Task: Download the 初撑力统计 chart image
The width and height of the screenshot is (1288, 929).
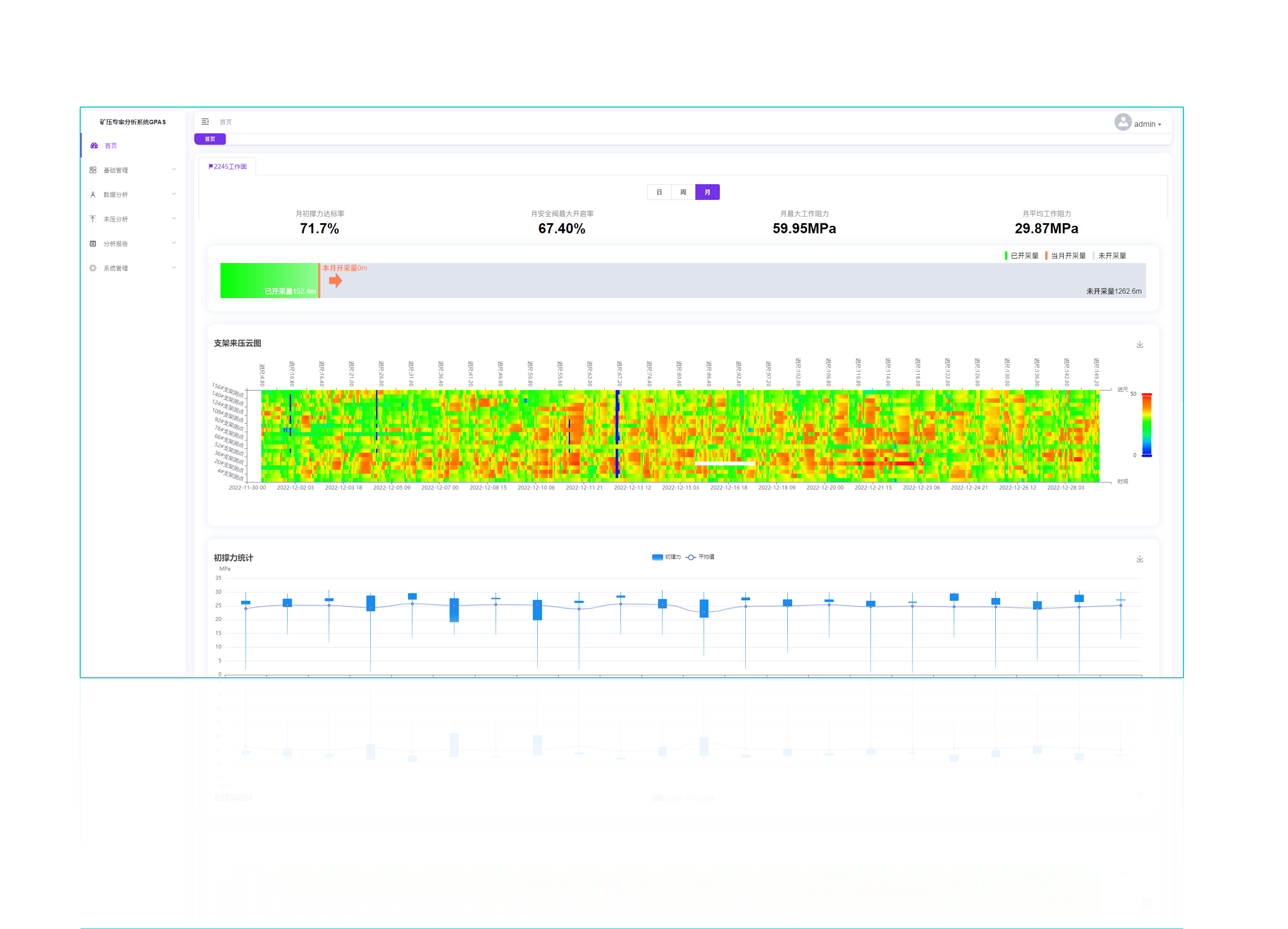Action: [1139, 559]
